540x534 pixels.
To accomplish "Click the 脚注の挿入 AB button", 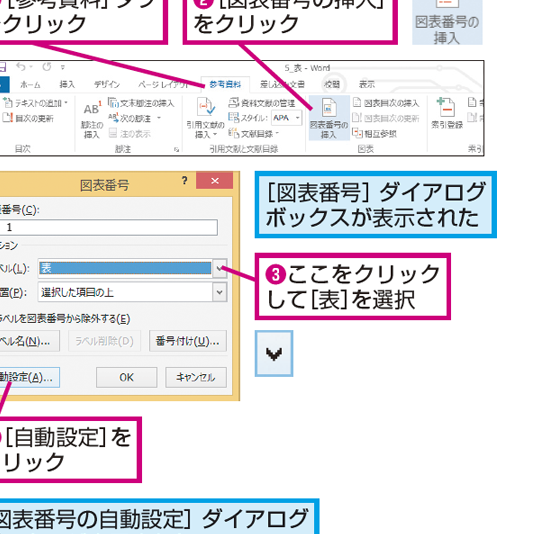I will click(x=92, y=119).
